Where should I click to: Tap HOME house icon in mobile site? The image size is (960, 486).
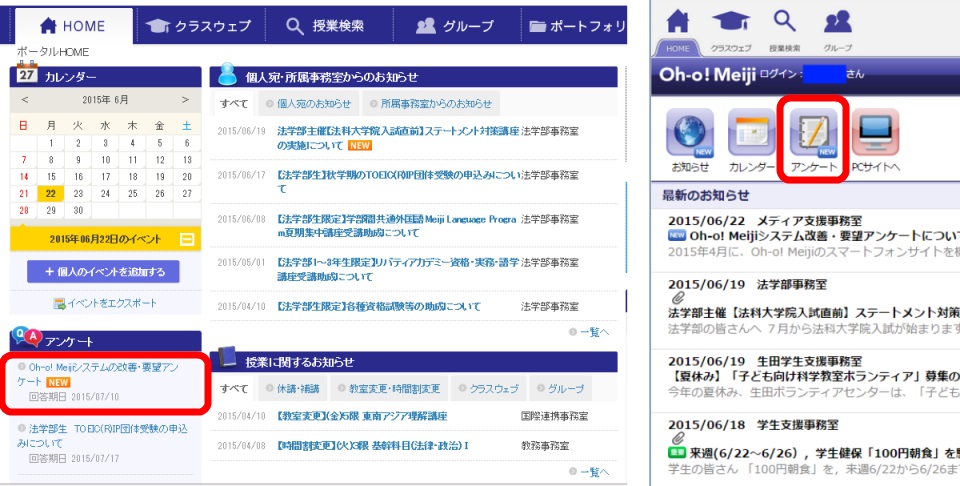pos(678,23)
